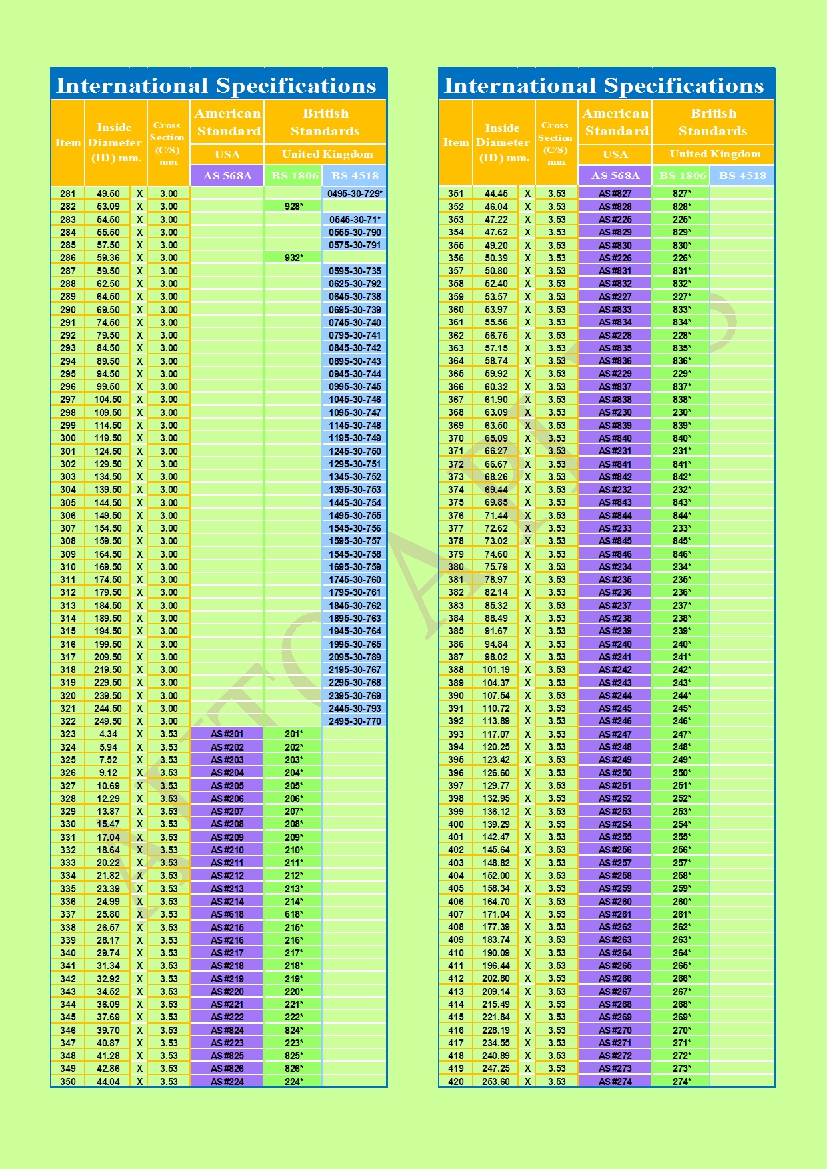Viewport: 827px width, 1169px height.
Task: Click the right table's International Specifications title
Action: click(x=605, y=85)
